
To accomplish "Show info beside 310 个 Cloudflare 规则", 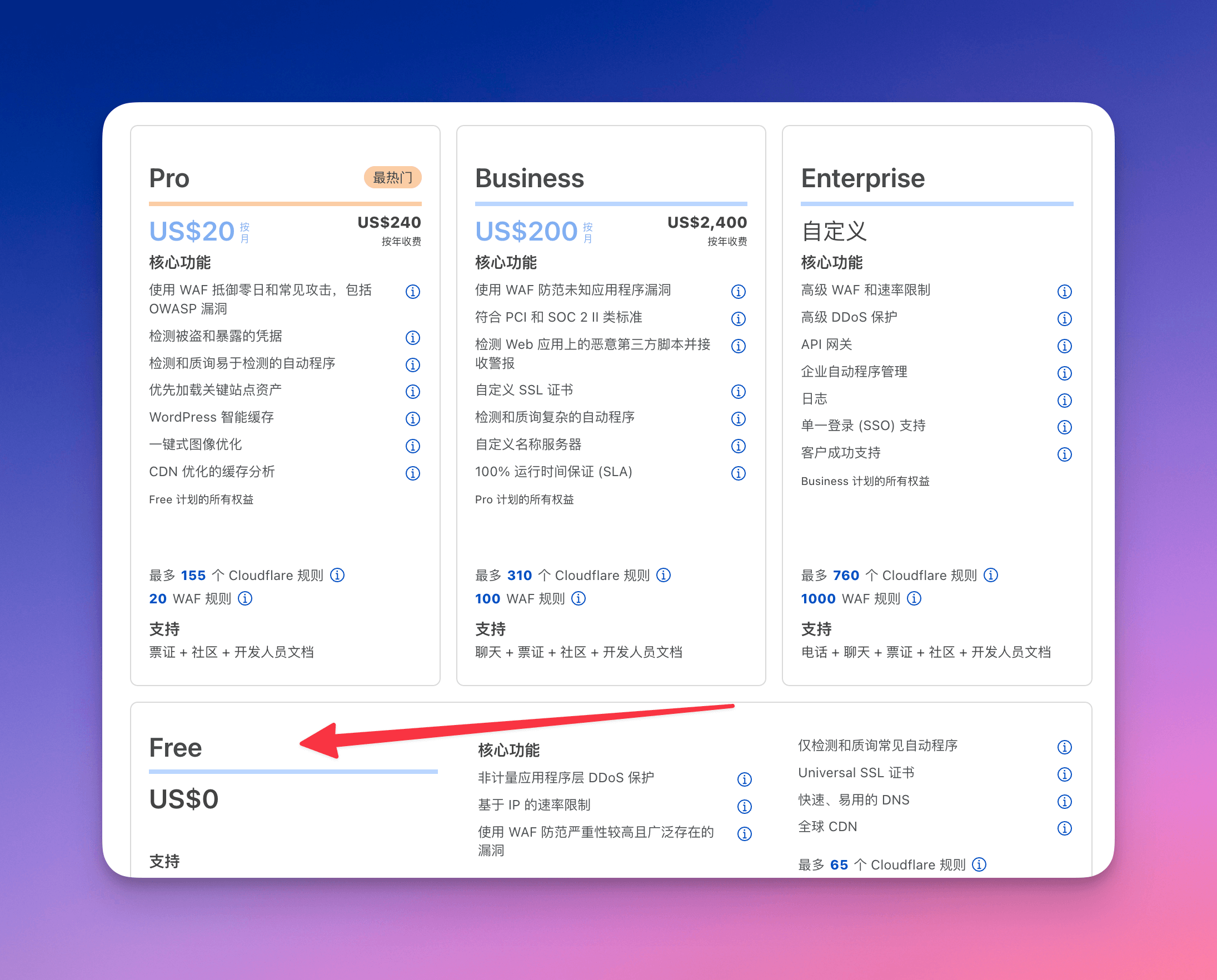I will coord(664,574).
